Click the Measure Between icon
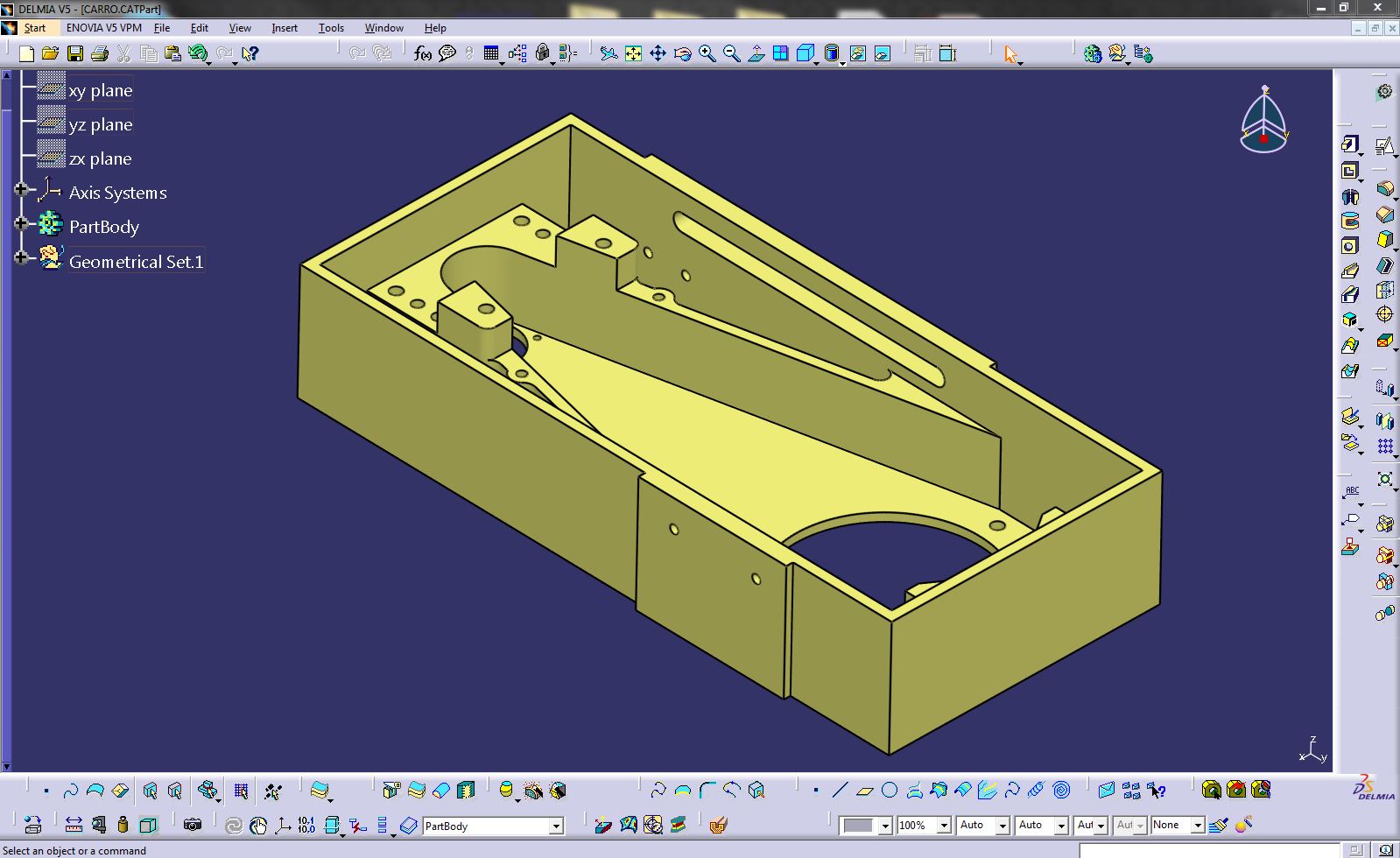Screen dimensions: 1400x858 [74, 825]
